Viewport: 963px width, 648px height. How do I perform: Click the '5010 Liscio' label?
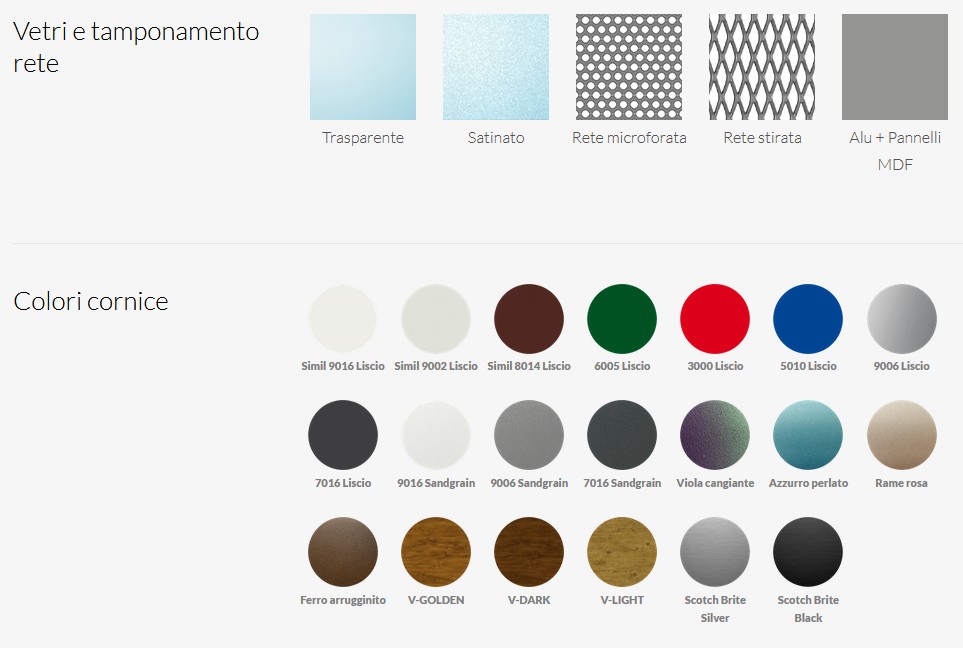click(x=808, y=366)
